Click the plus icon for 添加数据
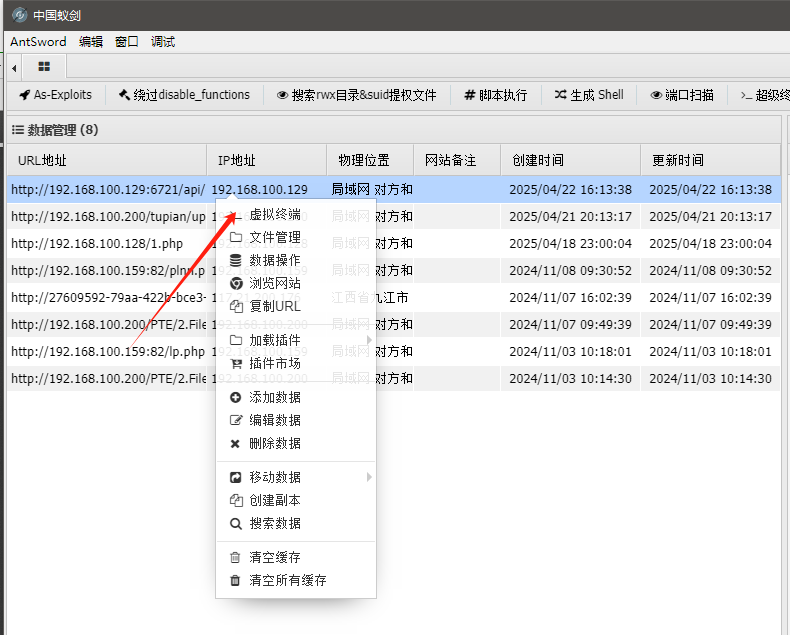 pyautogui.click(x=235, y=398)
